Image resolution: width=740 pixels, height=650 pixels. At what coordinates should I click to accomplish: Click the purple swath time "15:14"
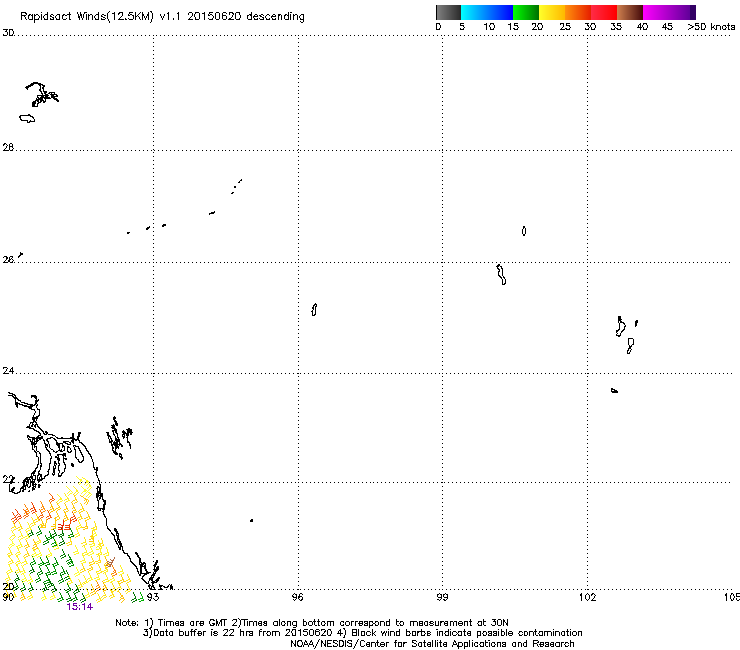point(80,607)
